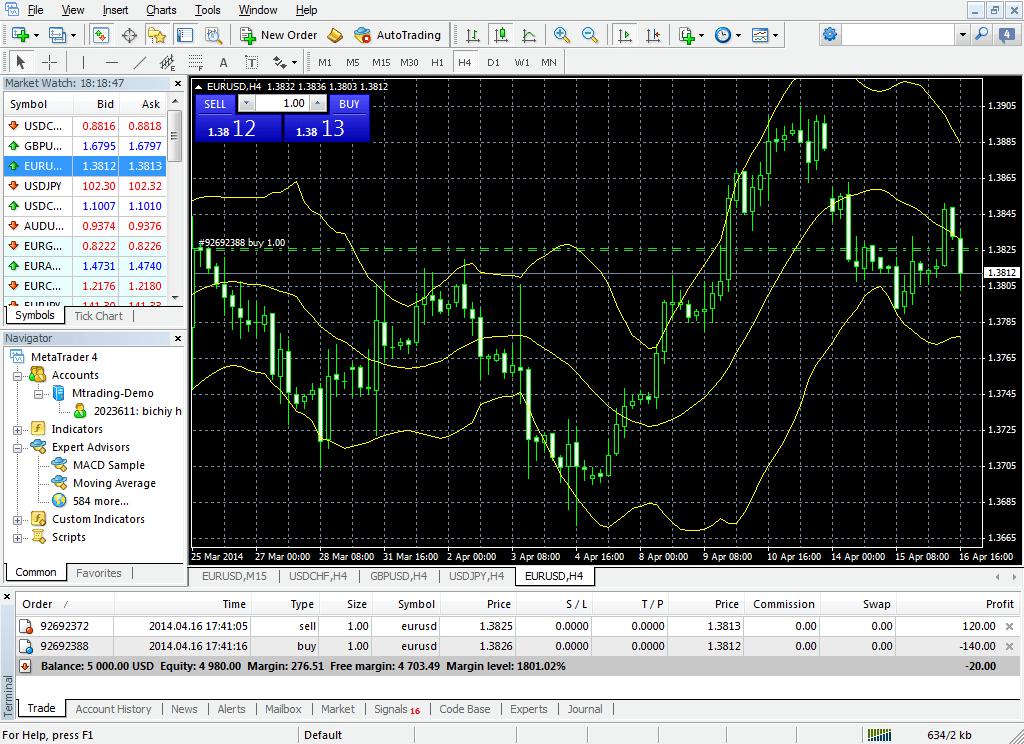Open the Tools menu
The height and width of the screenshot is (744, 1024).
click(208, 10)
